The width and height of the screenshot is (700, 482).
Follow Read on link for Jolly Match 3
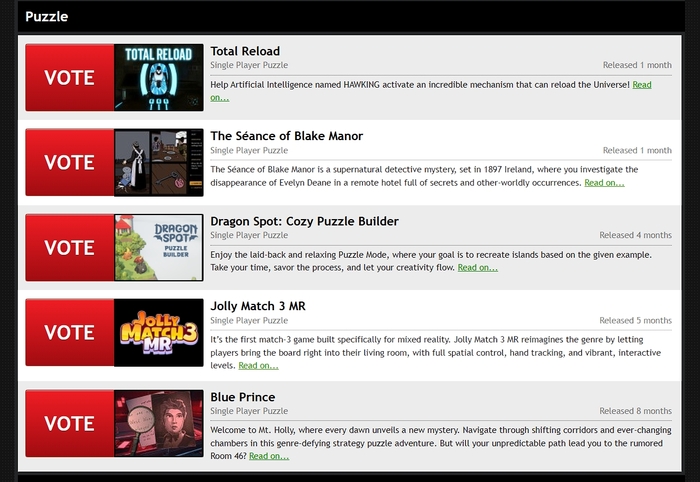(258, 366)
